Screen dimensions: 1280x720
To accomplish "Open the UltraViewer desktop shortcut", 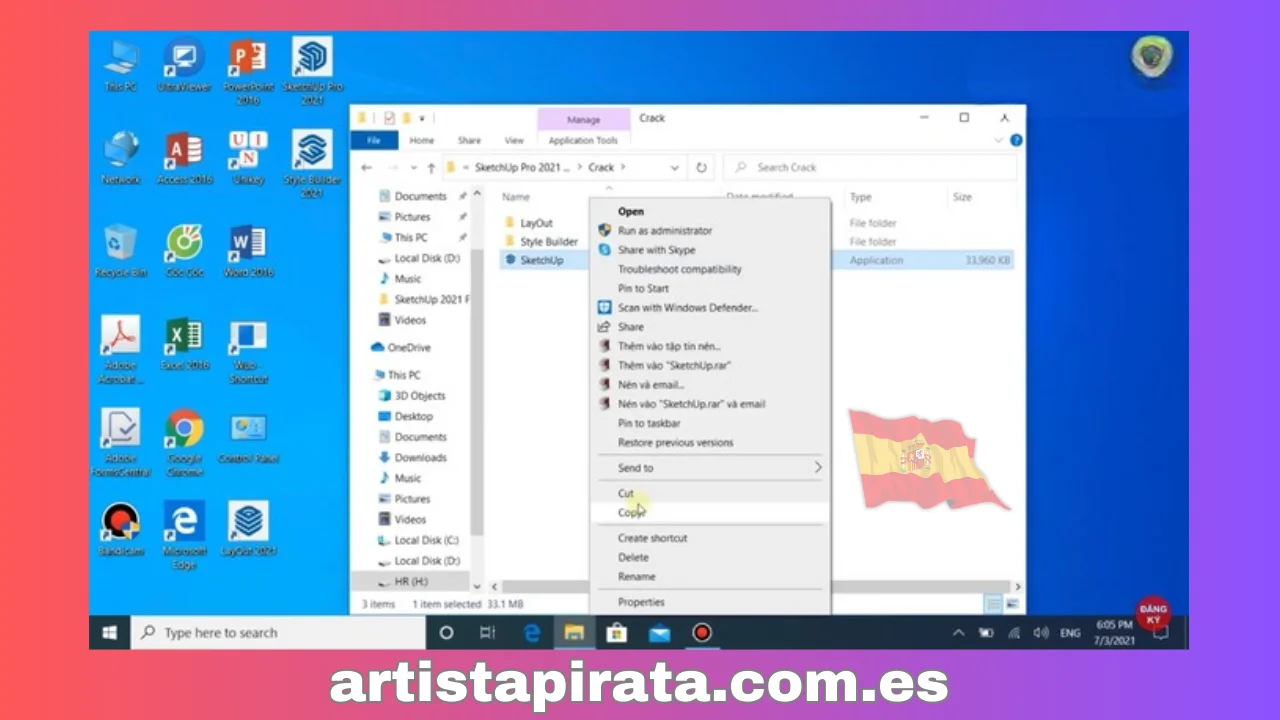I will point(185,65).
